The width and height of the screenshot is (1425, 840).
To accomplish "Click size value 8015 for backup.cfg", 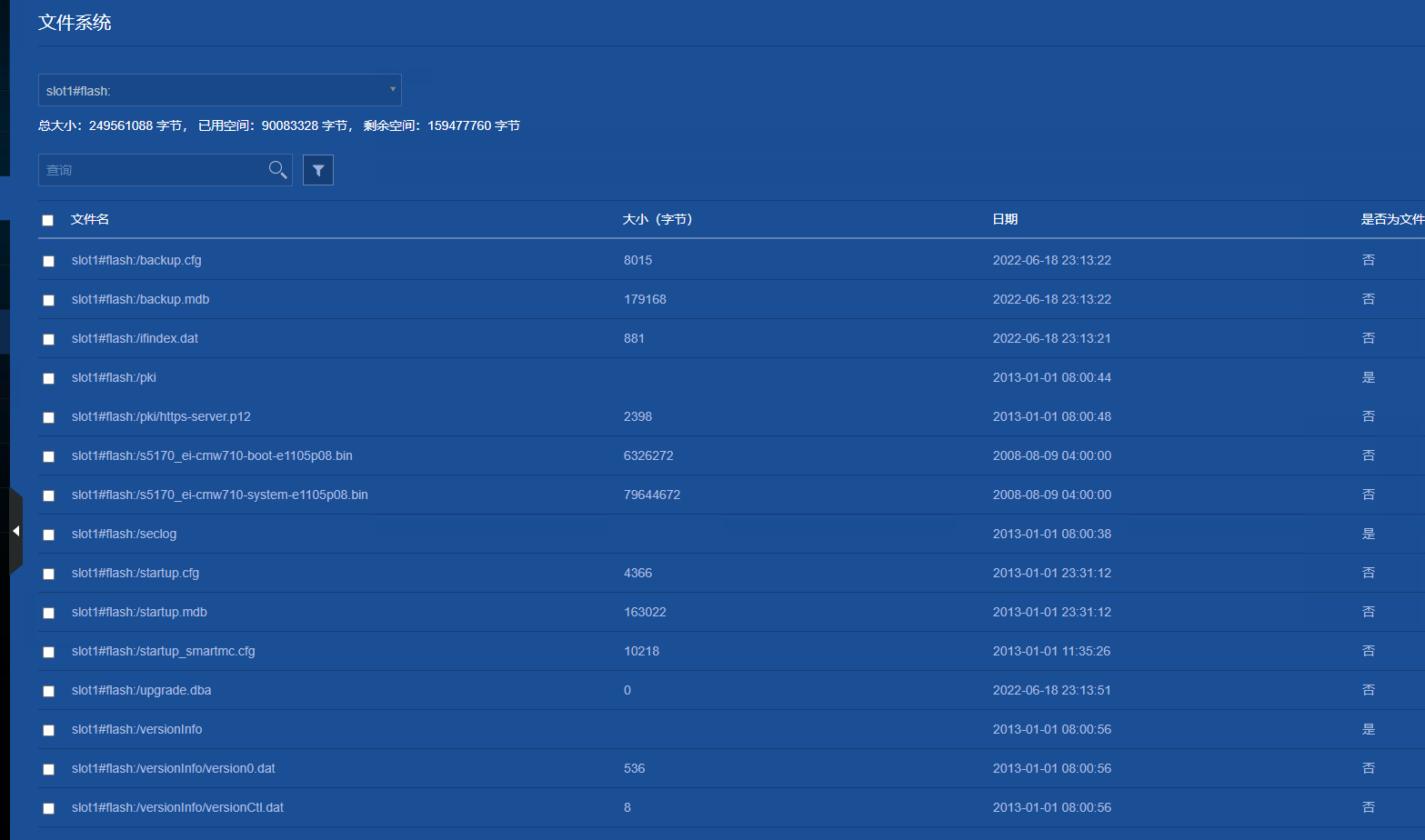I will (637, 260).
